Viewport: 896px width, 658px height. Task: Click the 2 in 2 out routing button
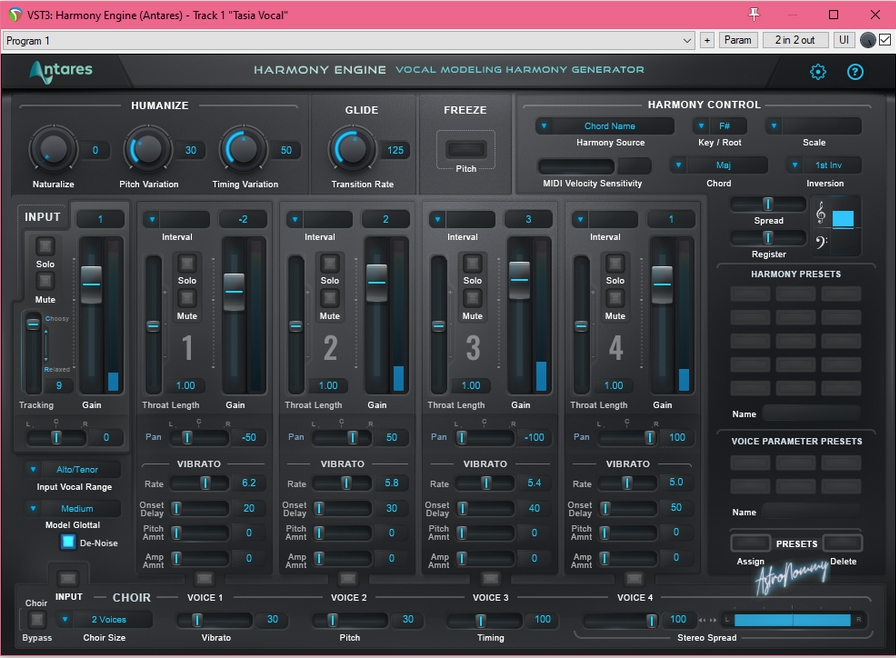tap(795, 40)
